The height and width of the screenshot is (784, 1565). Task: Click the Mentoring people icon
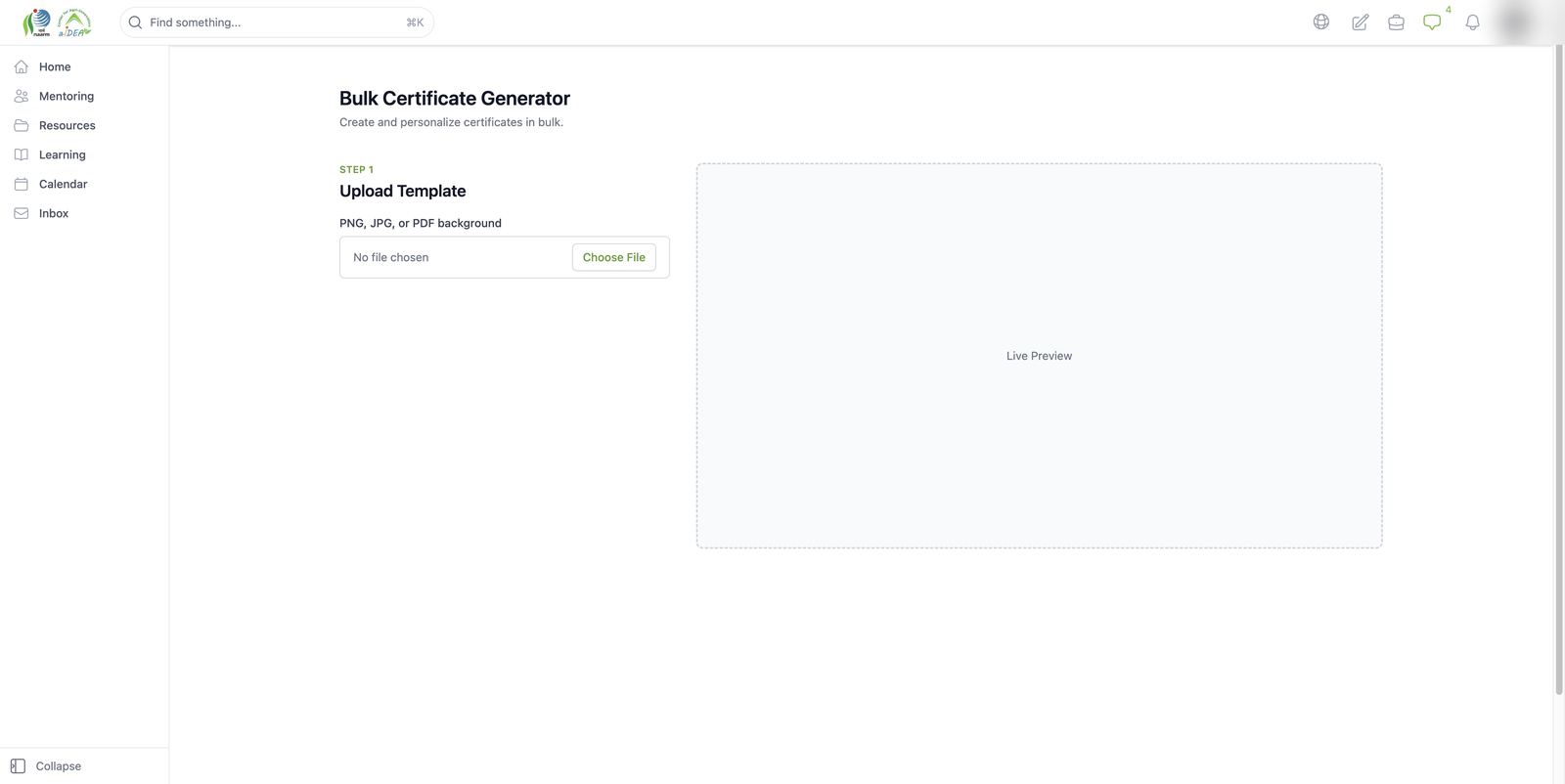[22, 96]
